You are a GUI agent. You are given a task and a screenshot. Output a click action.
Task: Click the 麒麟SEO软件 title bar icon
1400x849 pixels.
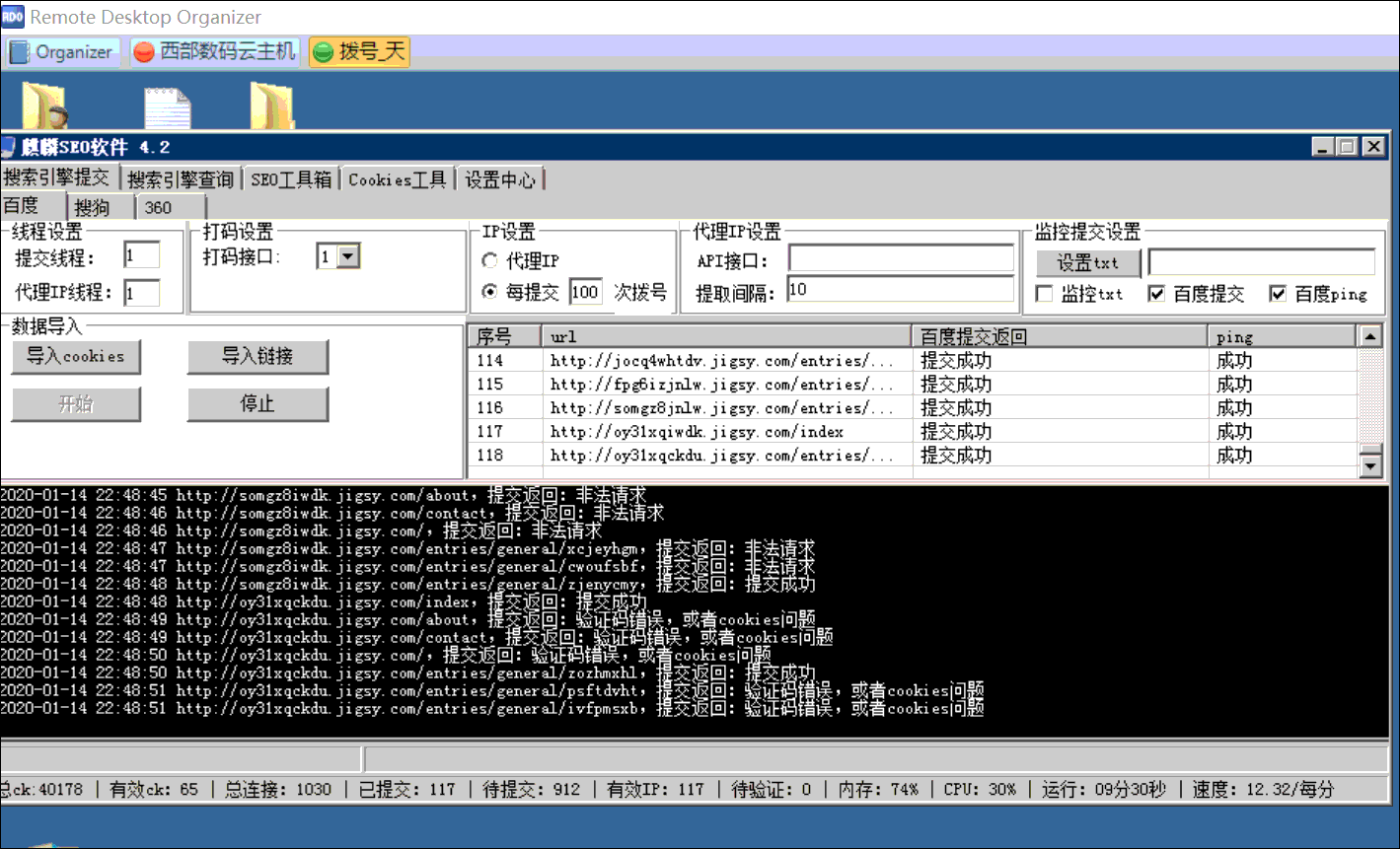pos(8,147)
